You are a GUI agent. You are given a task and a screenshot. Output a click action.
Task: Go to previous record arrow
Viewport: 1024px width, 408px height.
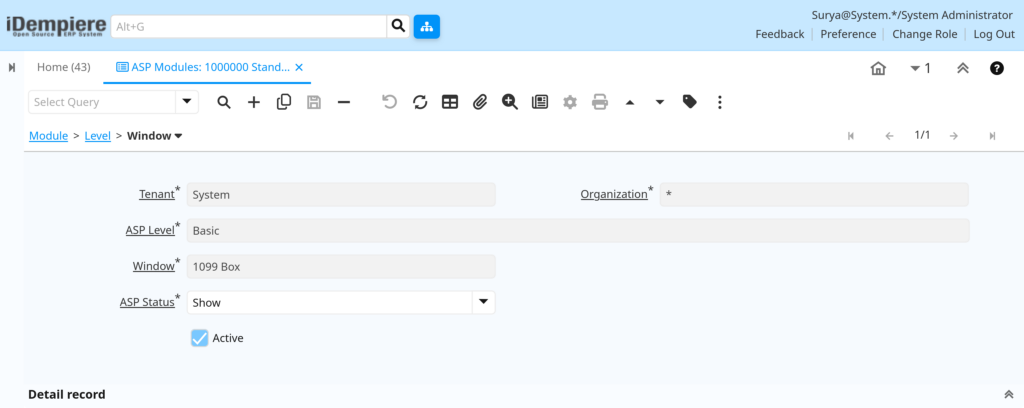coord(889,136)
